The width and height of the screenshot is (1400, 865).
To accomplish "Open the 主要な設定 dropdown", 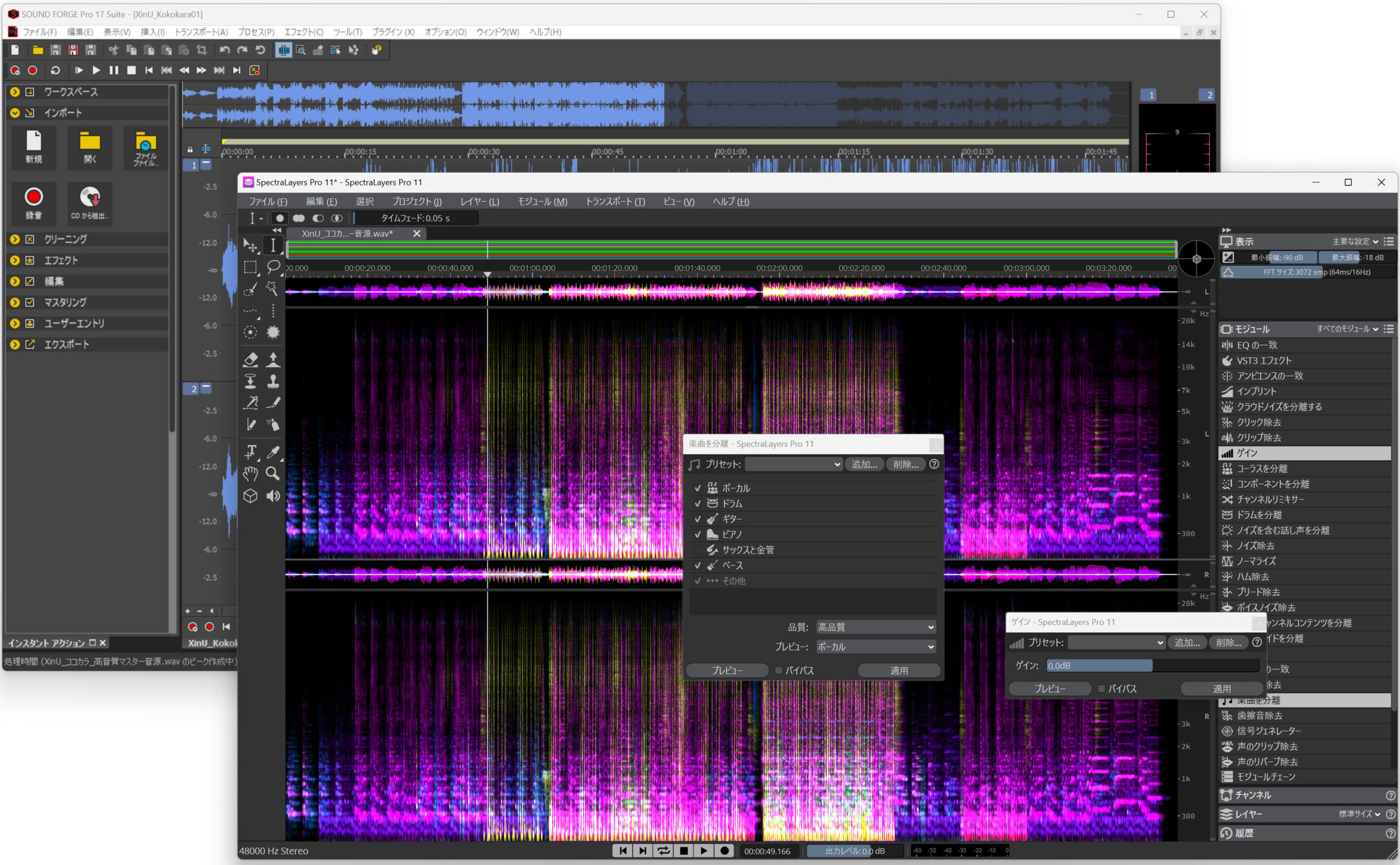I will tap(1355, 242).
